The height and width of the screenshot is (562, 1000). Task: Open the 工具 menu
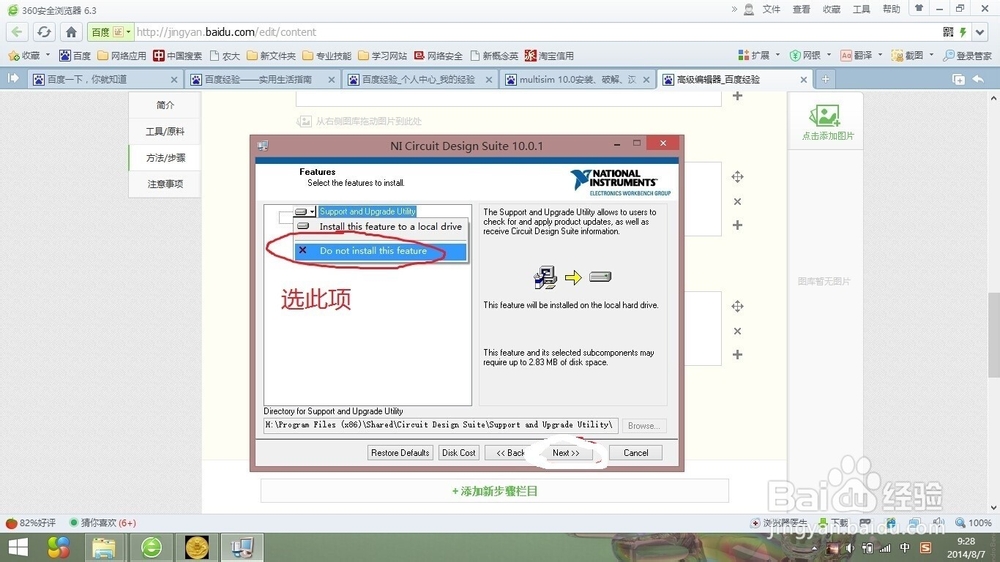click(x=861, y=9)
